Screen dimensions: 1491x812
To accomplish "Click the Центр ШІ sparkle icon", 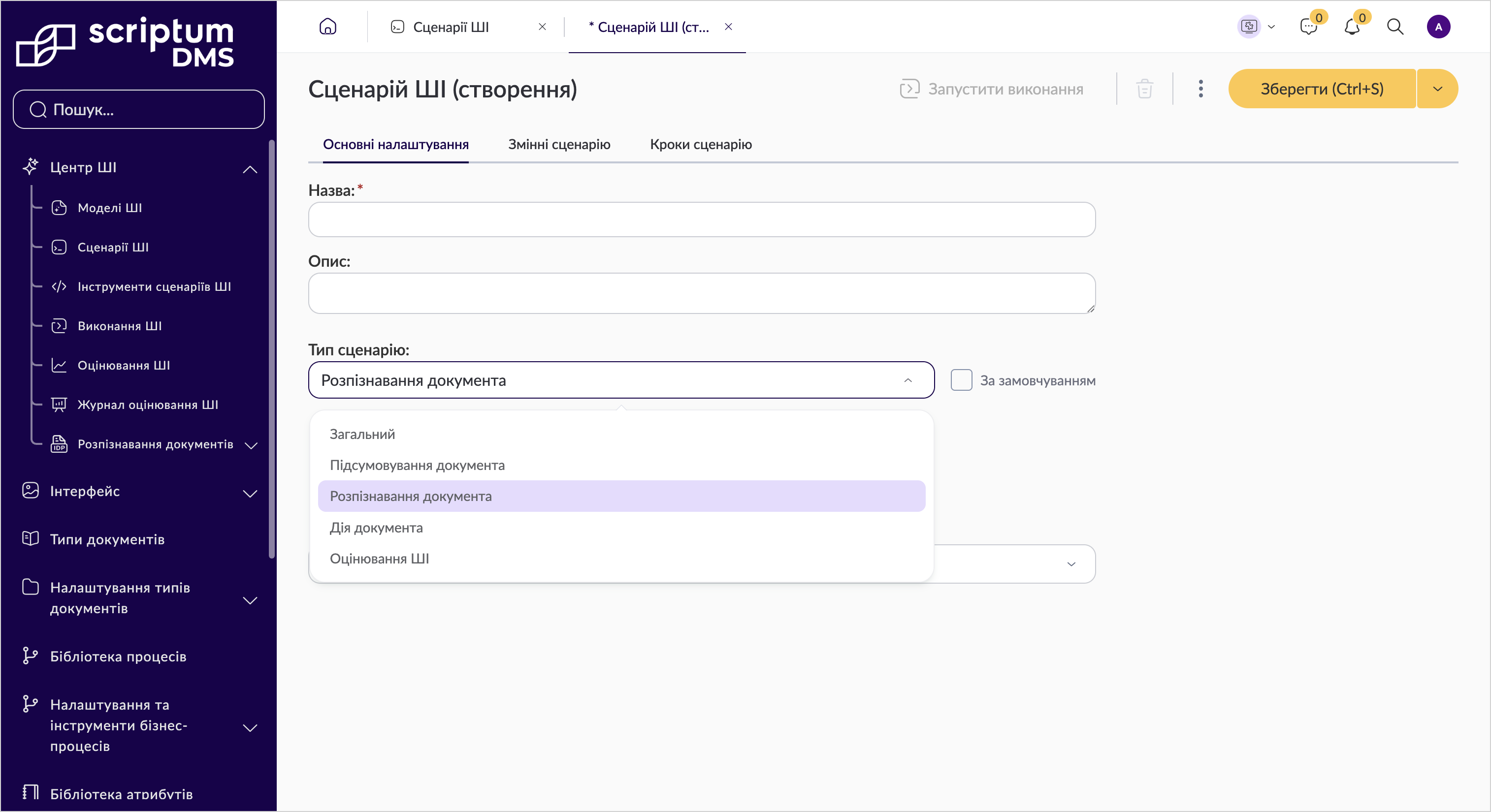I will pyautogui.click(x=30, y=166).
